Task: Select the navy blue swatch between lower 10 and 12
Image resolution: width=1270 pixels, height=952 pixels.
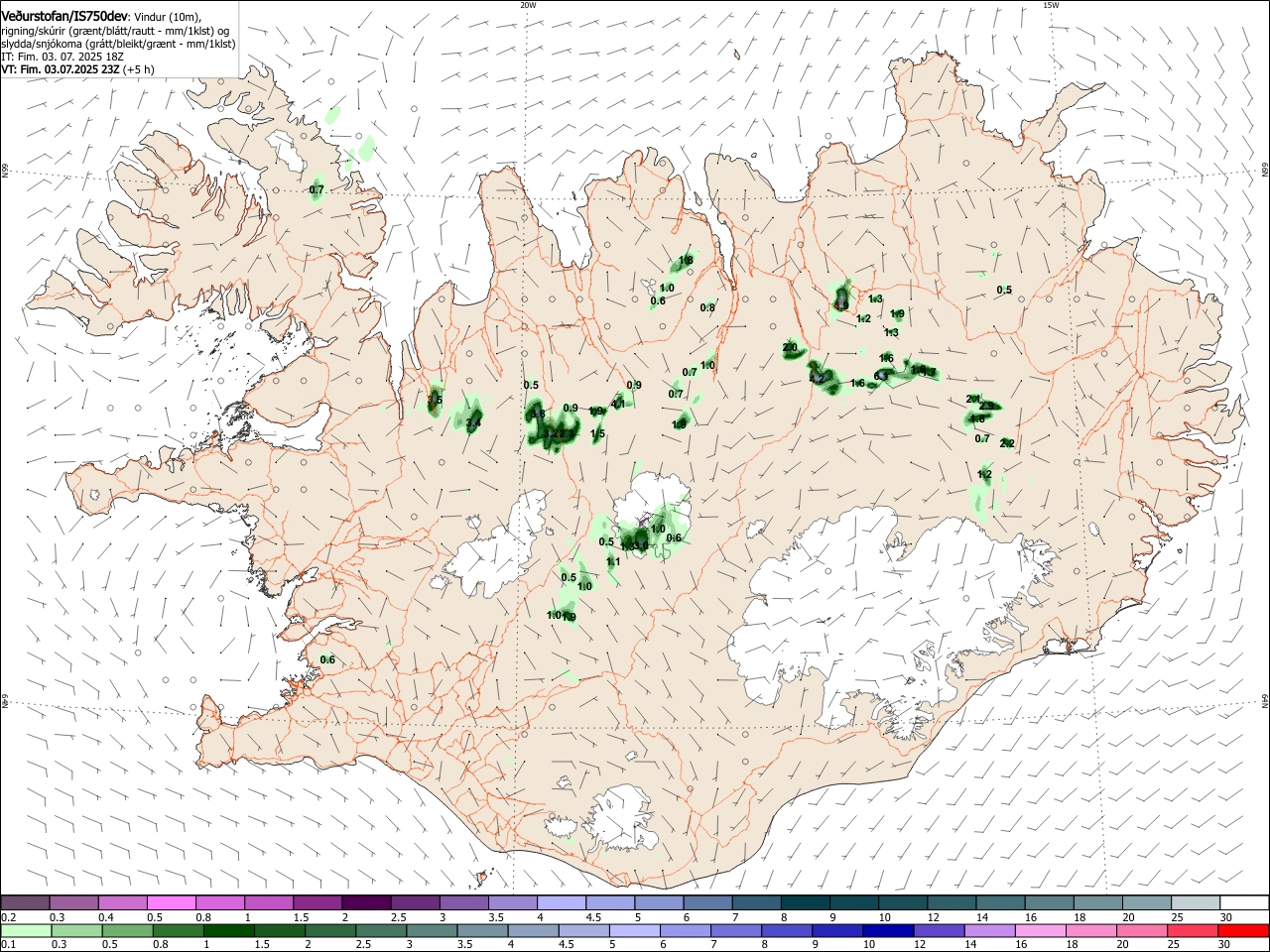Action: coord(889,931)
